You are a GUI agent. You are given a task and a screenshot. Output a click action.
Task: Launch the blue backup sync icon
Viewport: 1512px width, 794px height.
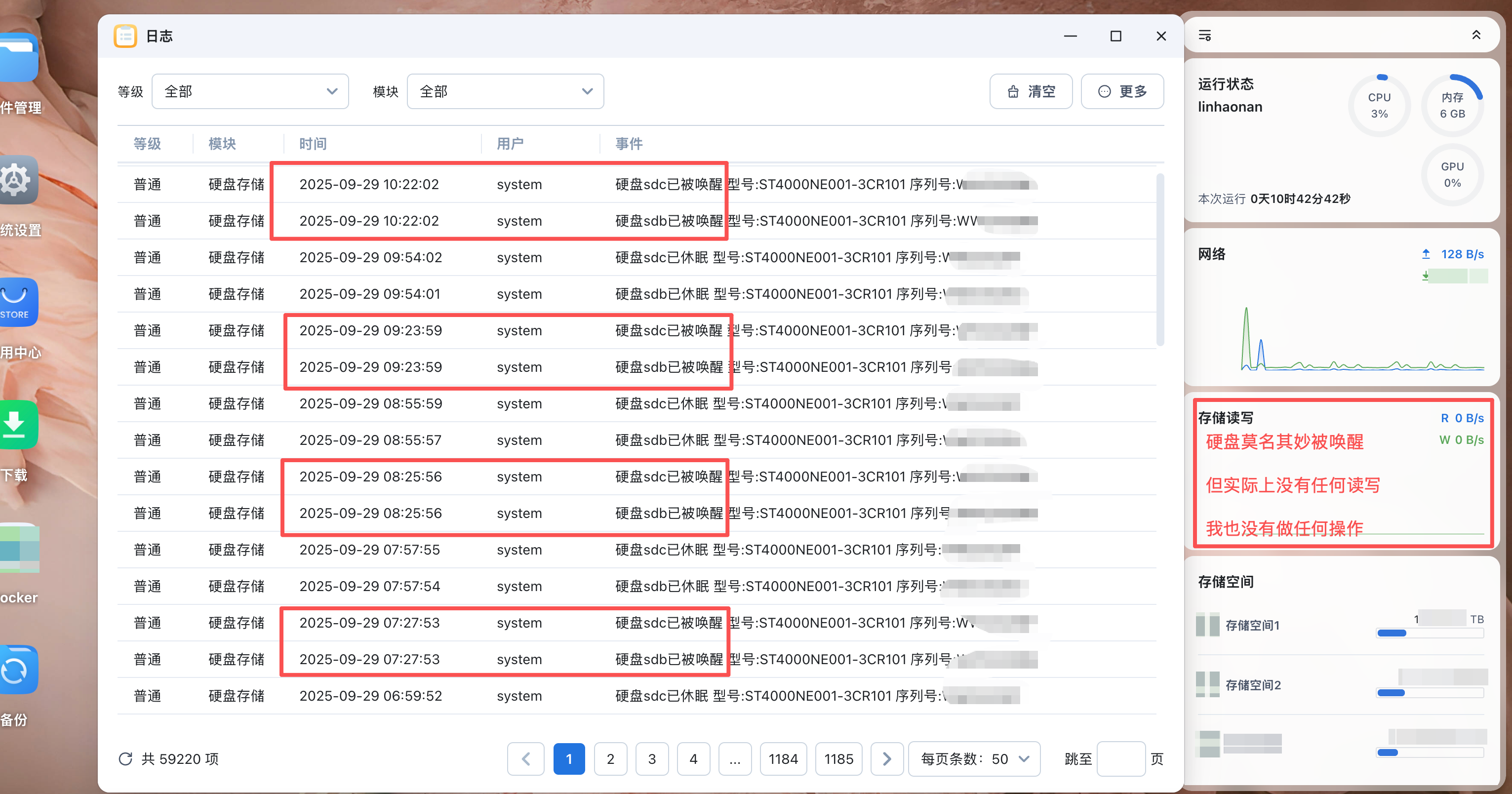(18, 670)
